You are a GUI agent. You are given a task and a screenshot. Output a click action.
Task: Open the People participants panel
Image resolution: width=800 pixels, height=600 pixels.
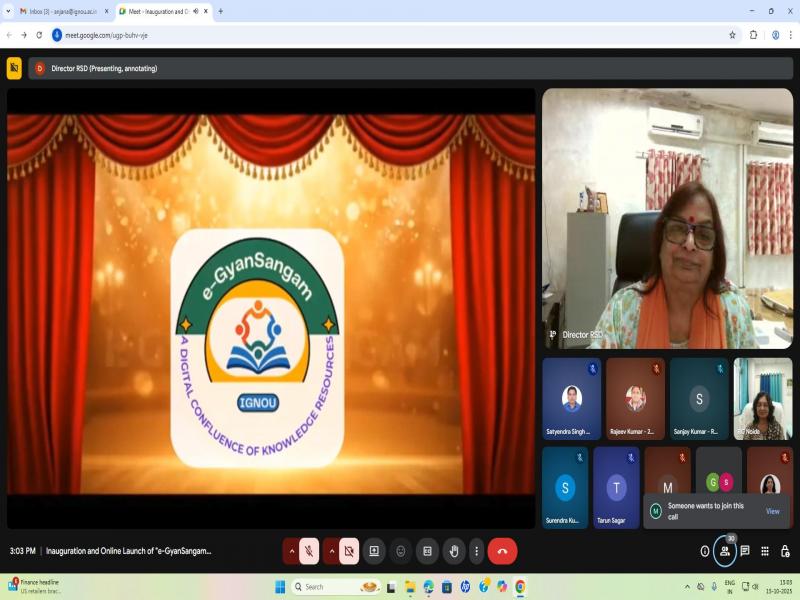coord(725,551)
